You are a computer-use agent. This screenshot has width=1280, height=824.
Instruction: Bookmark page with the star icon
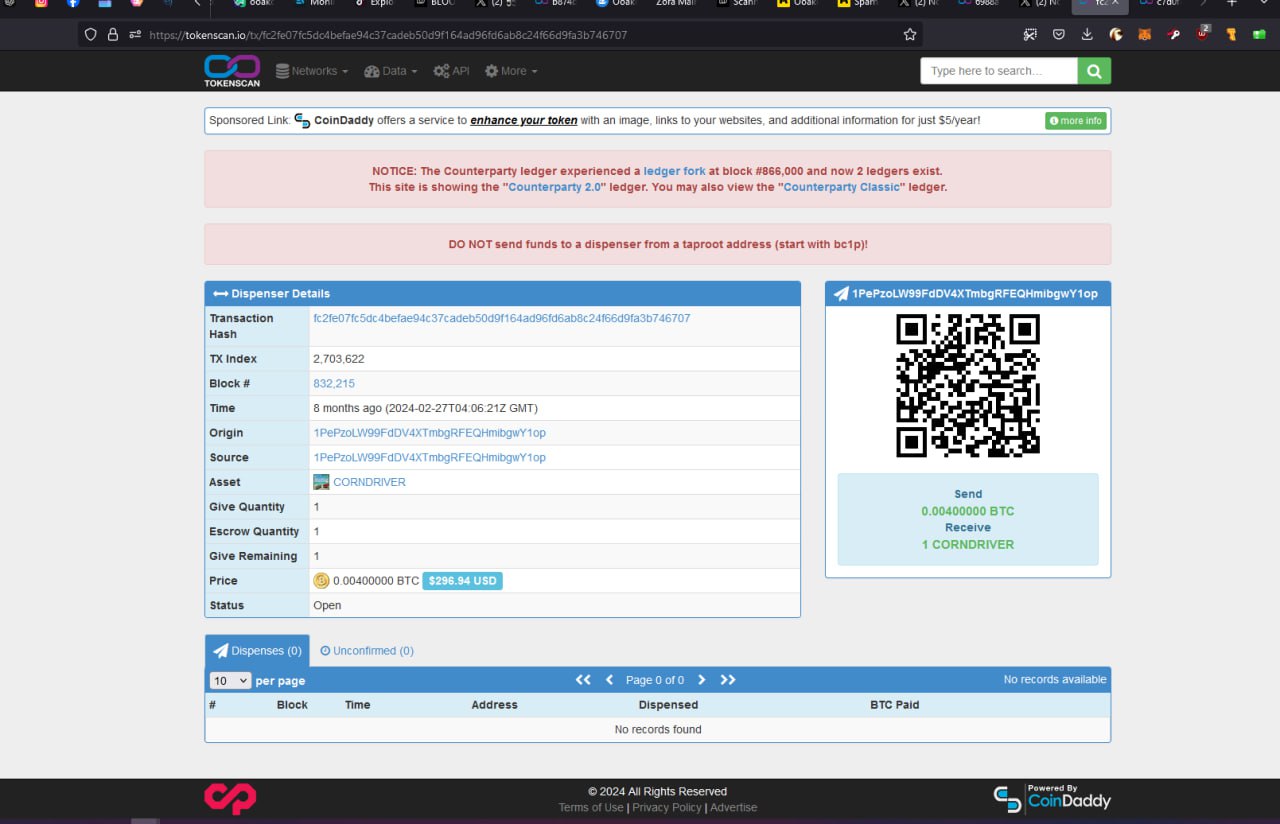(x=910, y=34)
